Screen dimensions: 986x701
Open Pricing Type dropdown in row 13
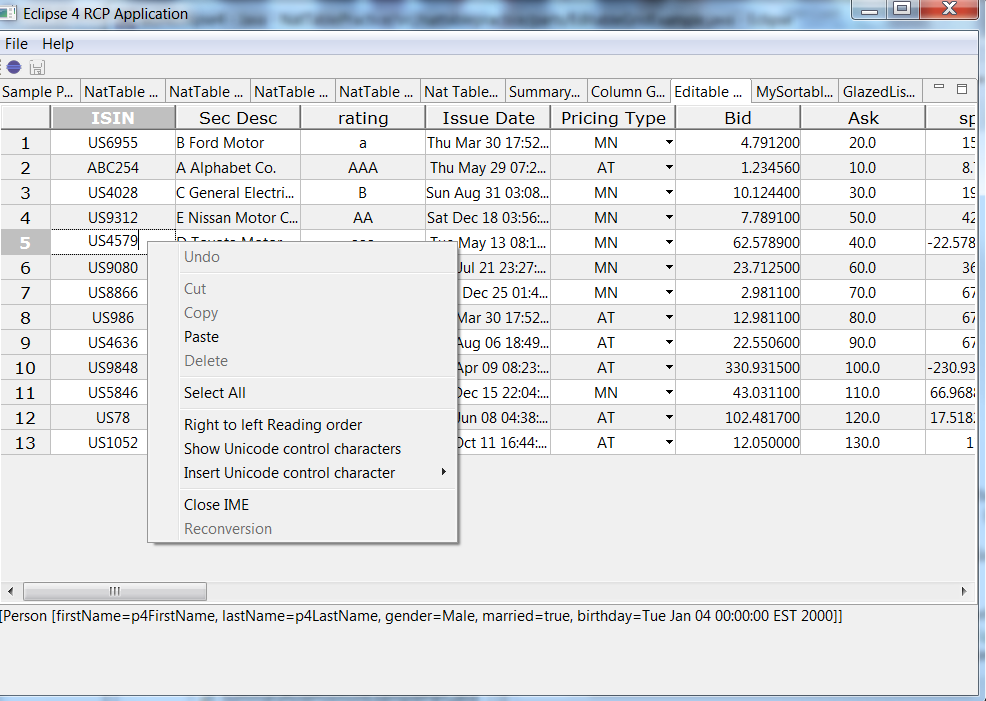click(668, 443)
